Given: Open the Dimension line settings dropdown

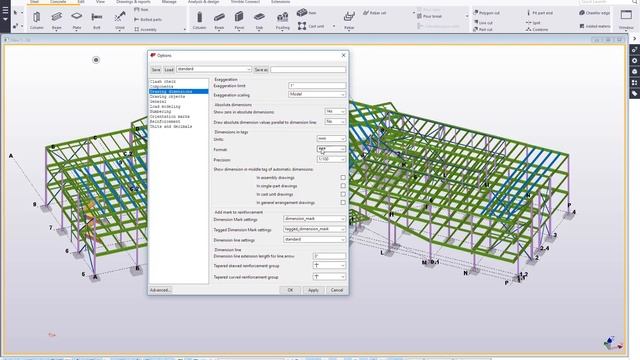Looking at the screenshot, I should pyautogui.click(x=314, y=239).
